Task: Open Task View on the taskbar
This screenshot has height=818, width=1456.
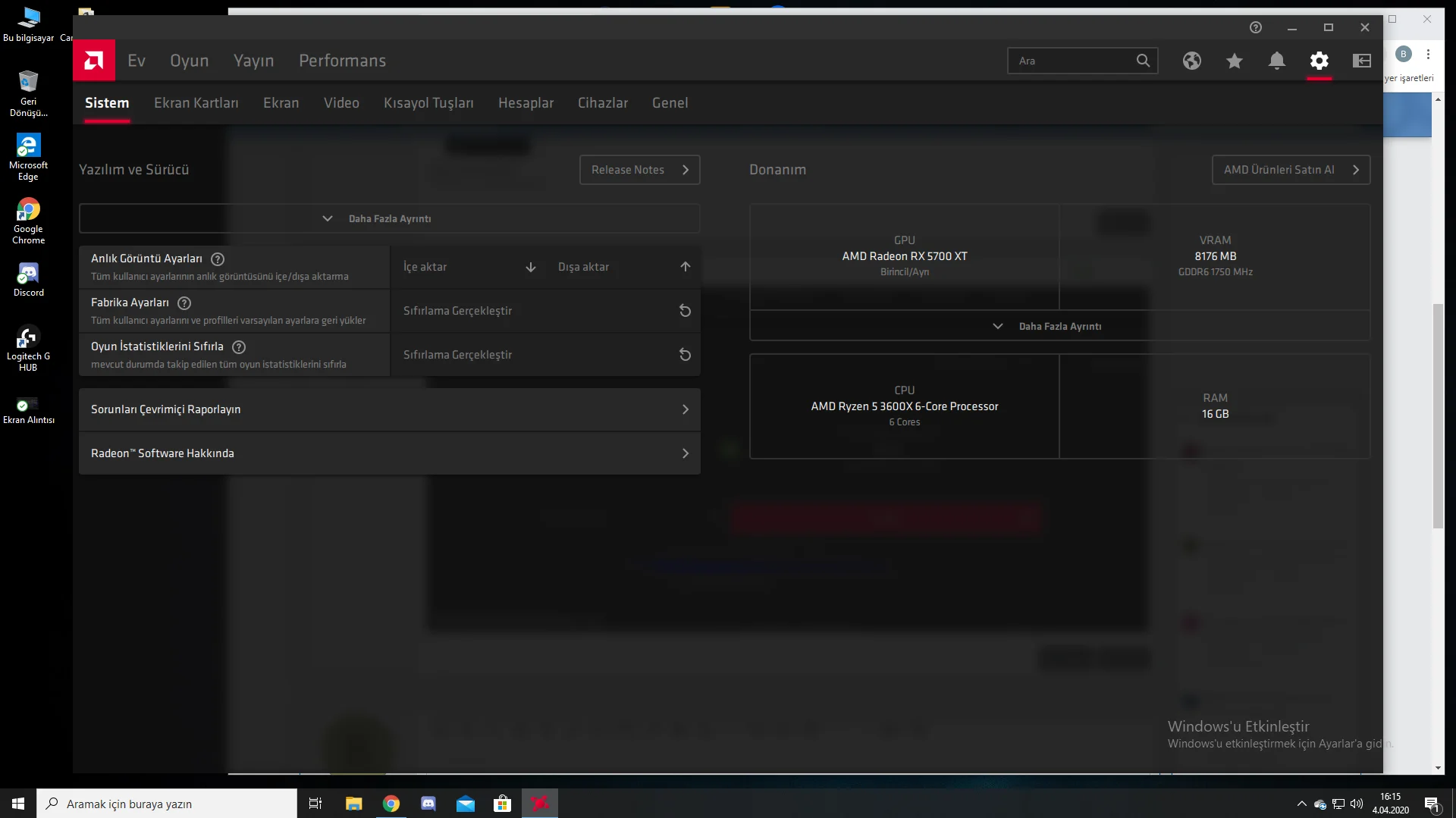Action: click(315, 804)
